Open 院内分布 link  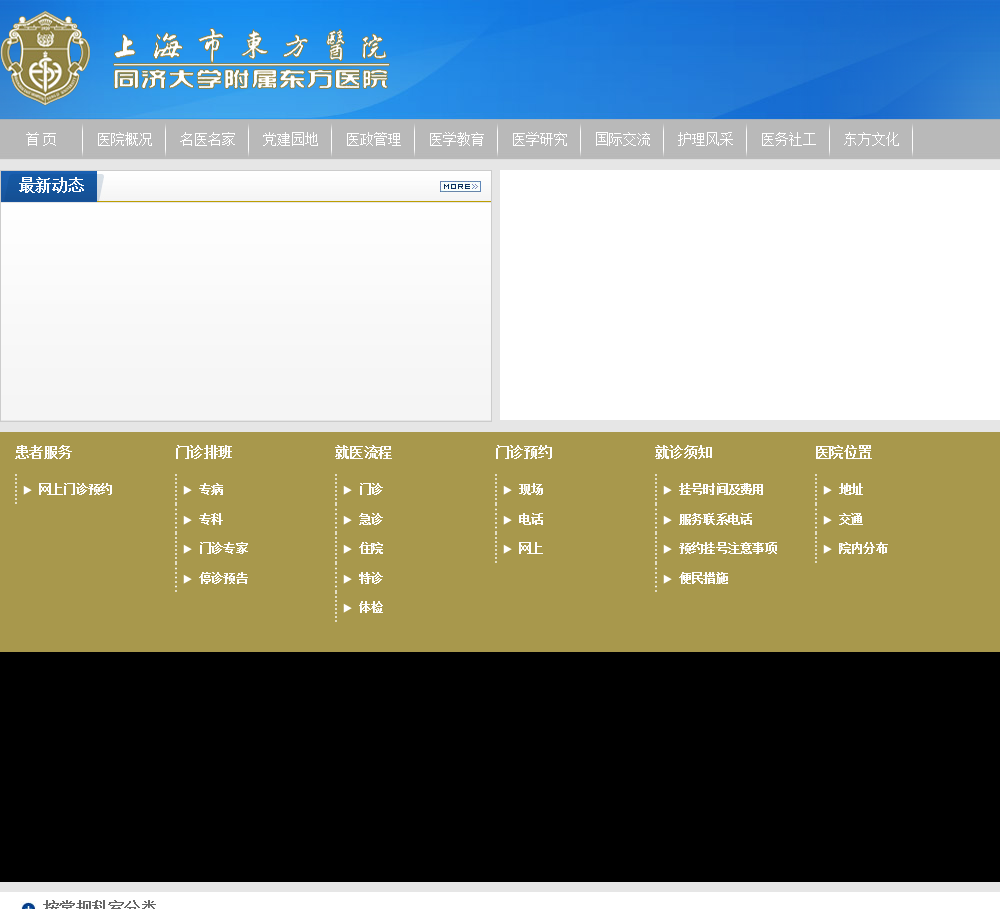pyautogui.click(x=863, y=549)
